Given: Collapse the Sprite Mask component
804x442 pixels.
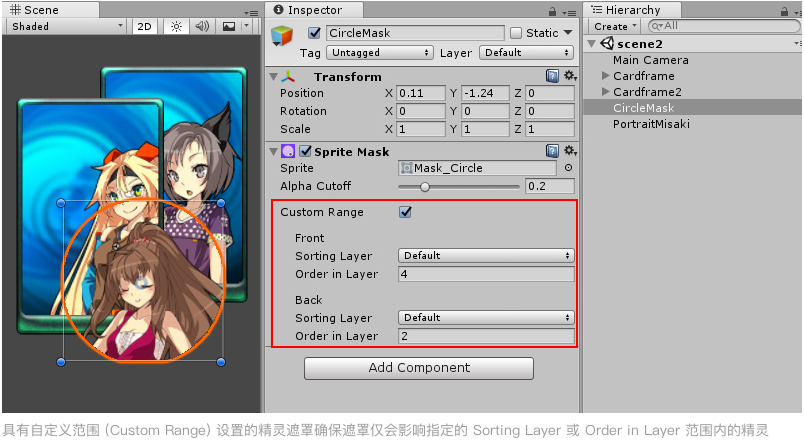Looking at the screenshot, I should tap(273, 152).
